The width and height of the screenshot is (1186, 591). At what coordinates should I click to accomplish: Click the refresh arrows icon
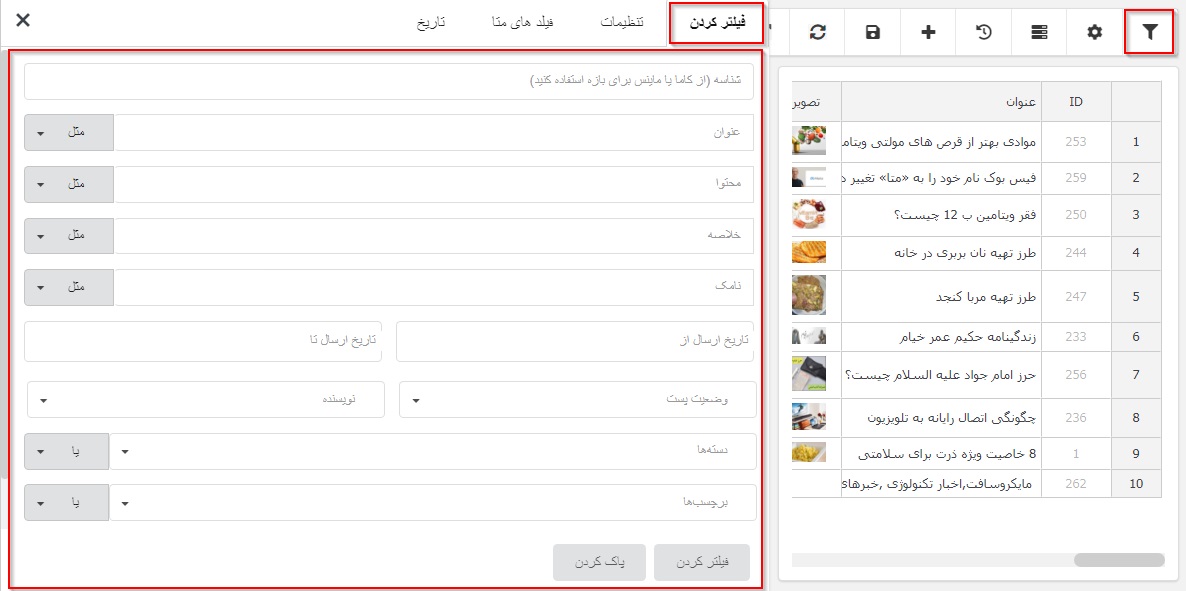[x=818, y=32]
